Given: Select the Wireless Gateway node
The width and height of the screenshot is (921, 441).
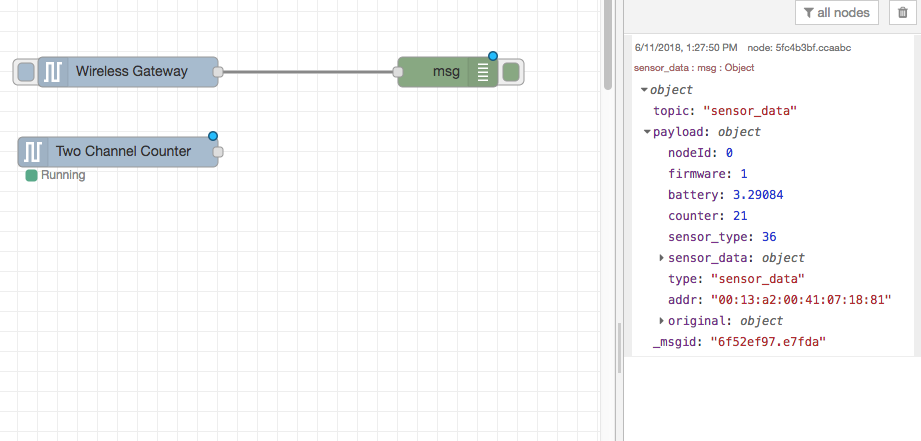Looking at the screenshot, I should pos(128,72).
